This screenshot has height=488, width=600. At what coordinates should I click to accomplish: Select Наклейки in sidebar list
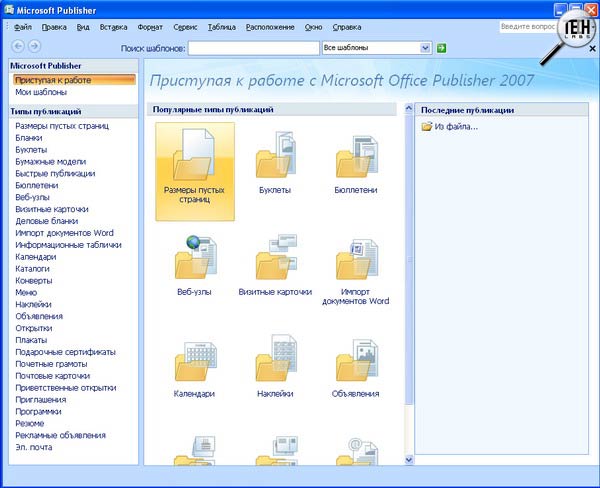pos(33,304)
